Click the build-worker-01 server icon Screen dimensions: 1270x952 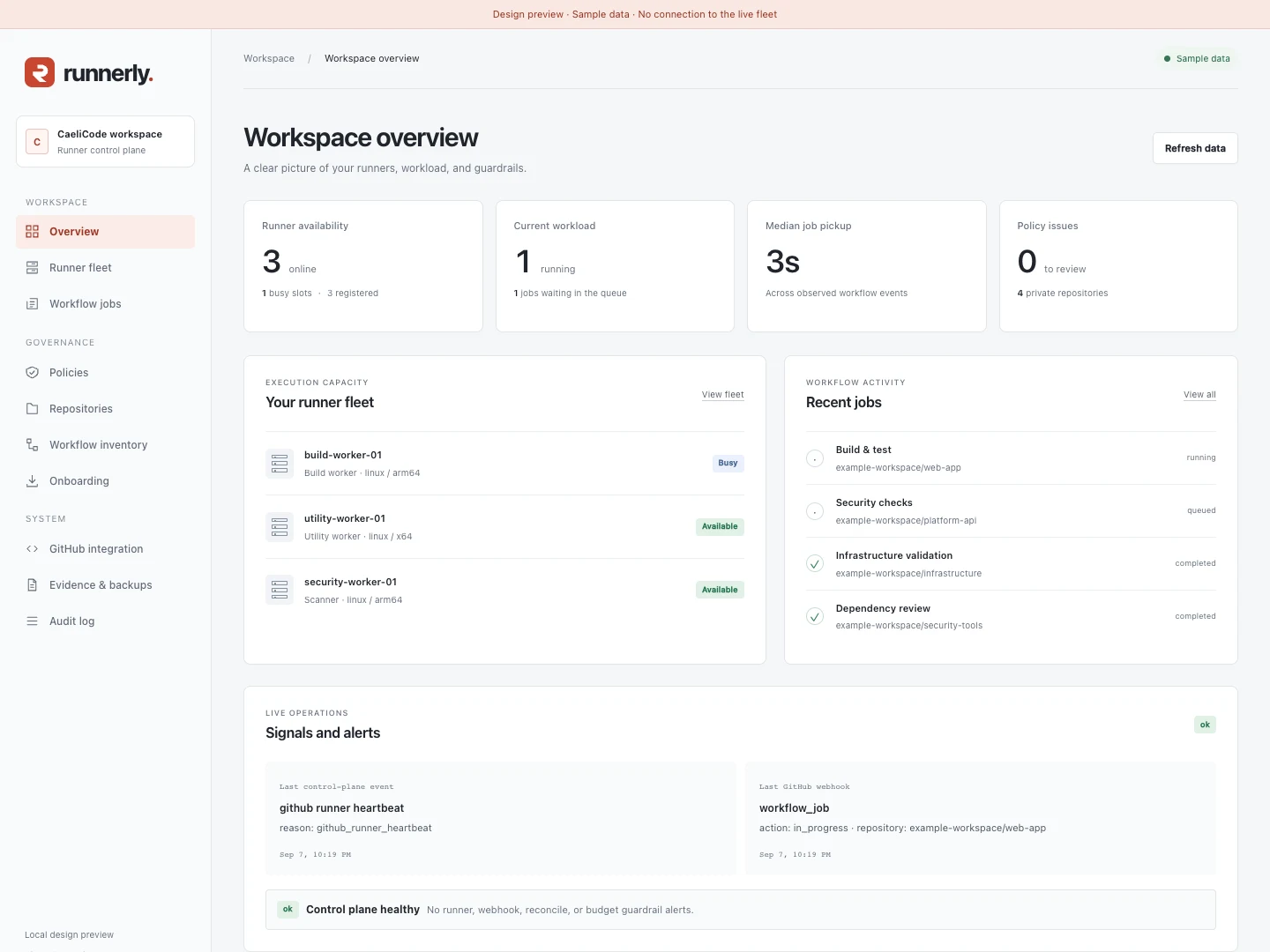(x=280, y=464)
